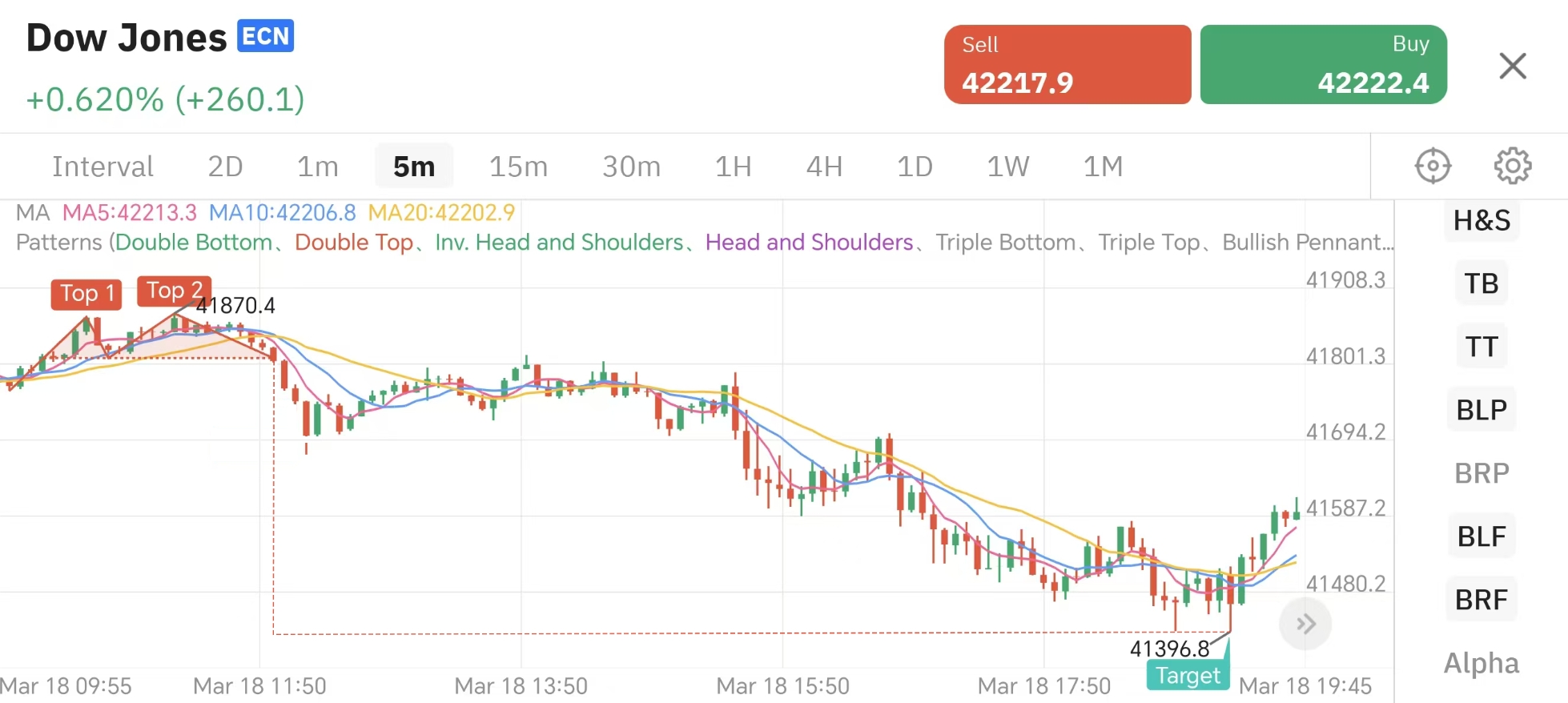This screenshot has width=1568, height=703.
Task: Toggle the BLF pattern button
Action: [x=1482, y=536]
